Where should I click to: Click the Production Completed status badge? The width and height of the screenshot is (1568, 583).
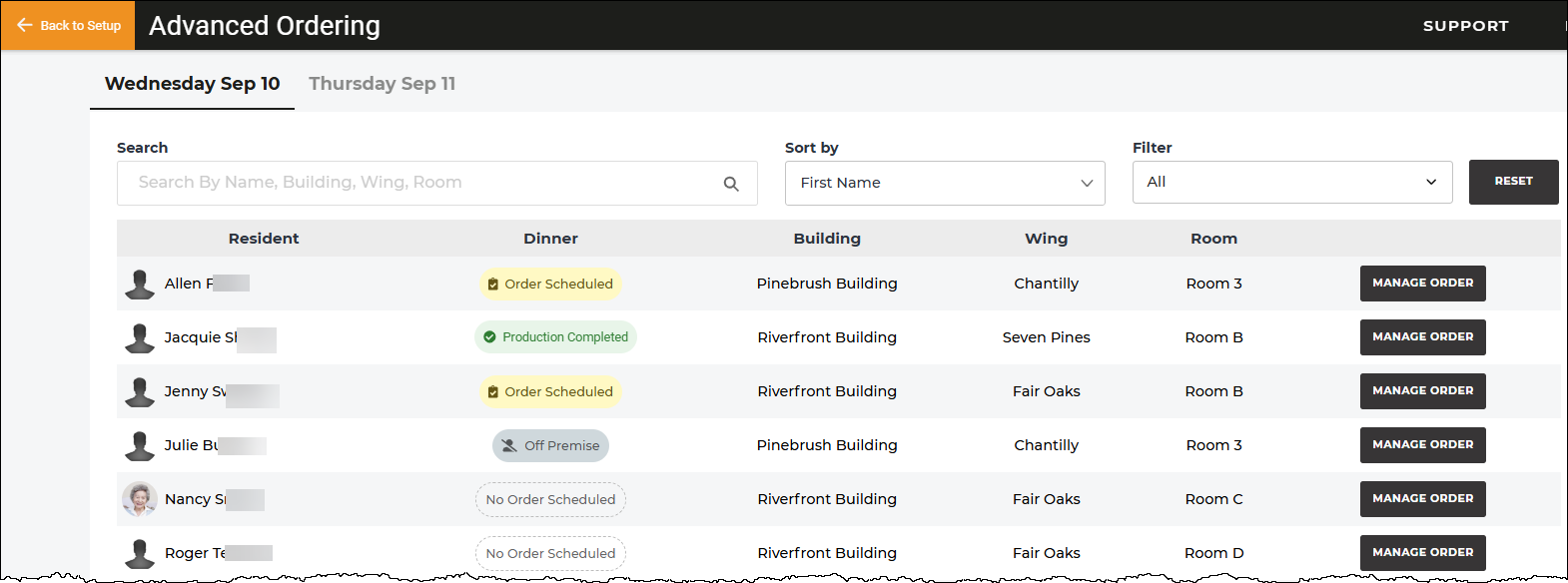pyautogui.click(x=555, y=337)
